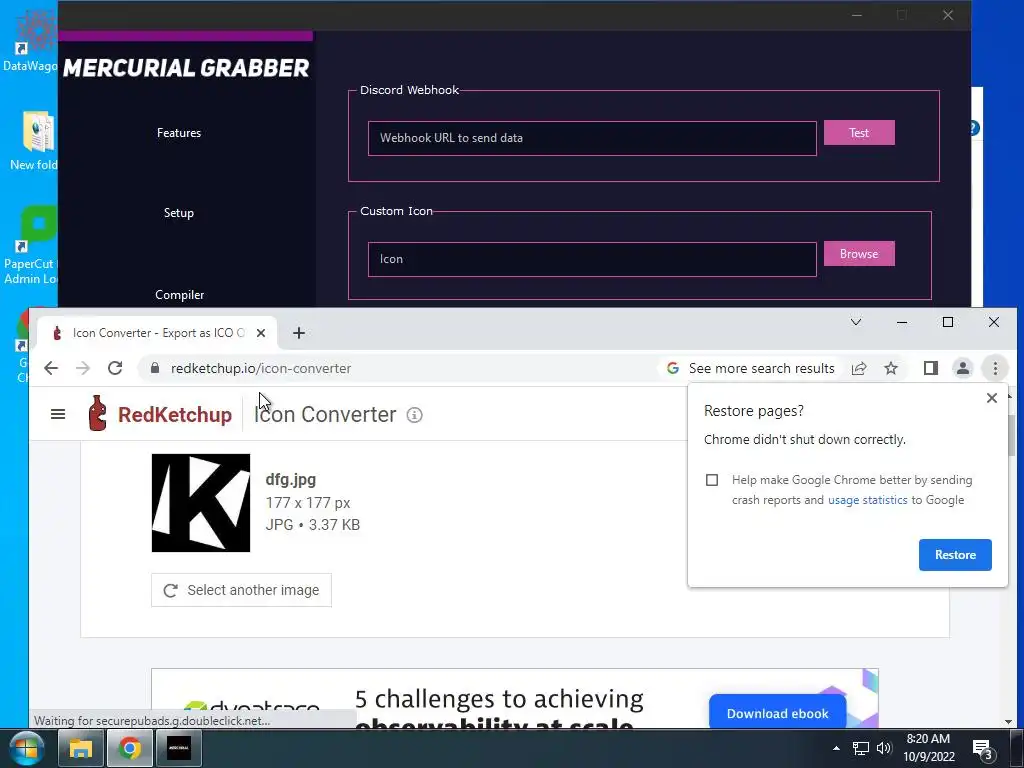Open volume tray icon
Image resolution: width=1024 pixels, height=768 pixels.
[x=884, y=748]
